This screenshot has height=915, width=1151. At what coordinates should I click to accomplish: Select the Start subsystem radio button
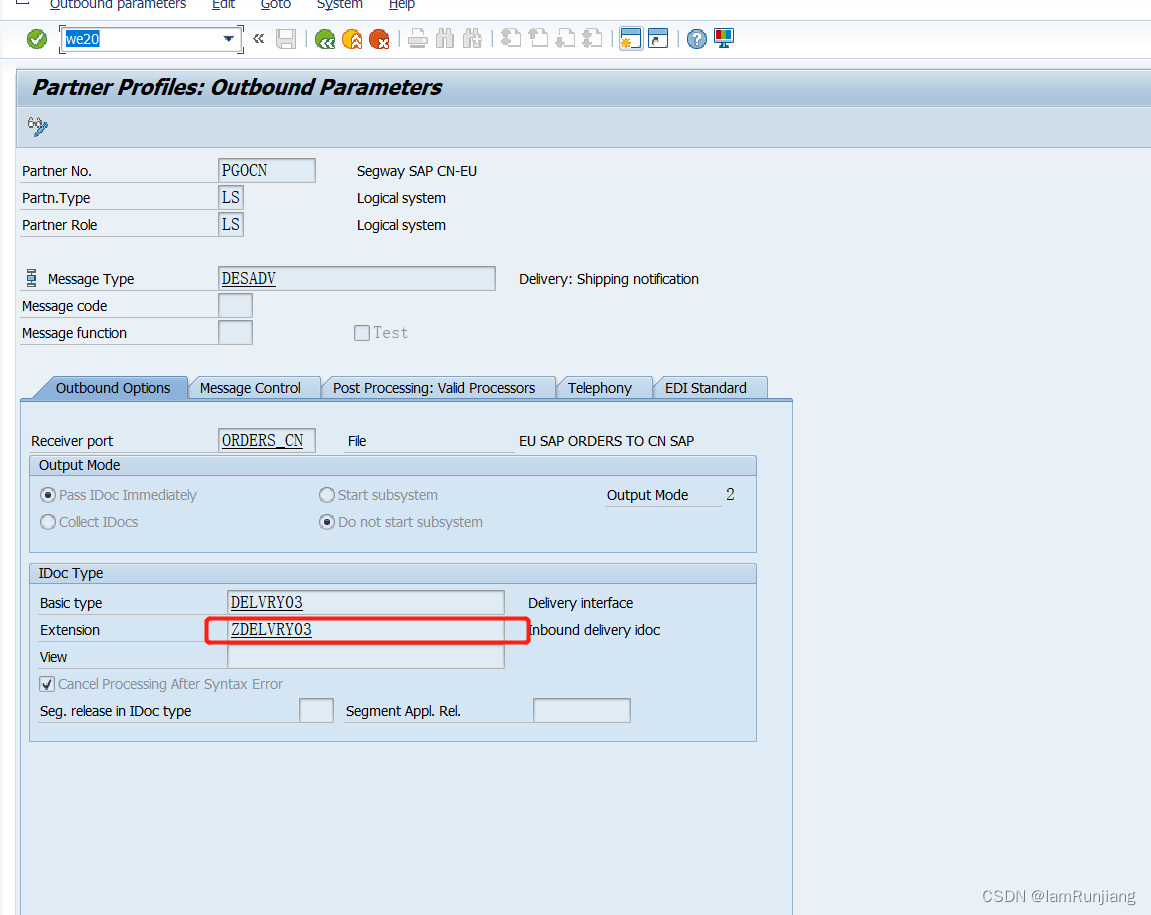(x=327, y=494)
